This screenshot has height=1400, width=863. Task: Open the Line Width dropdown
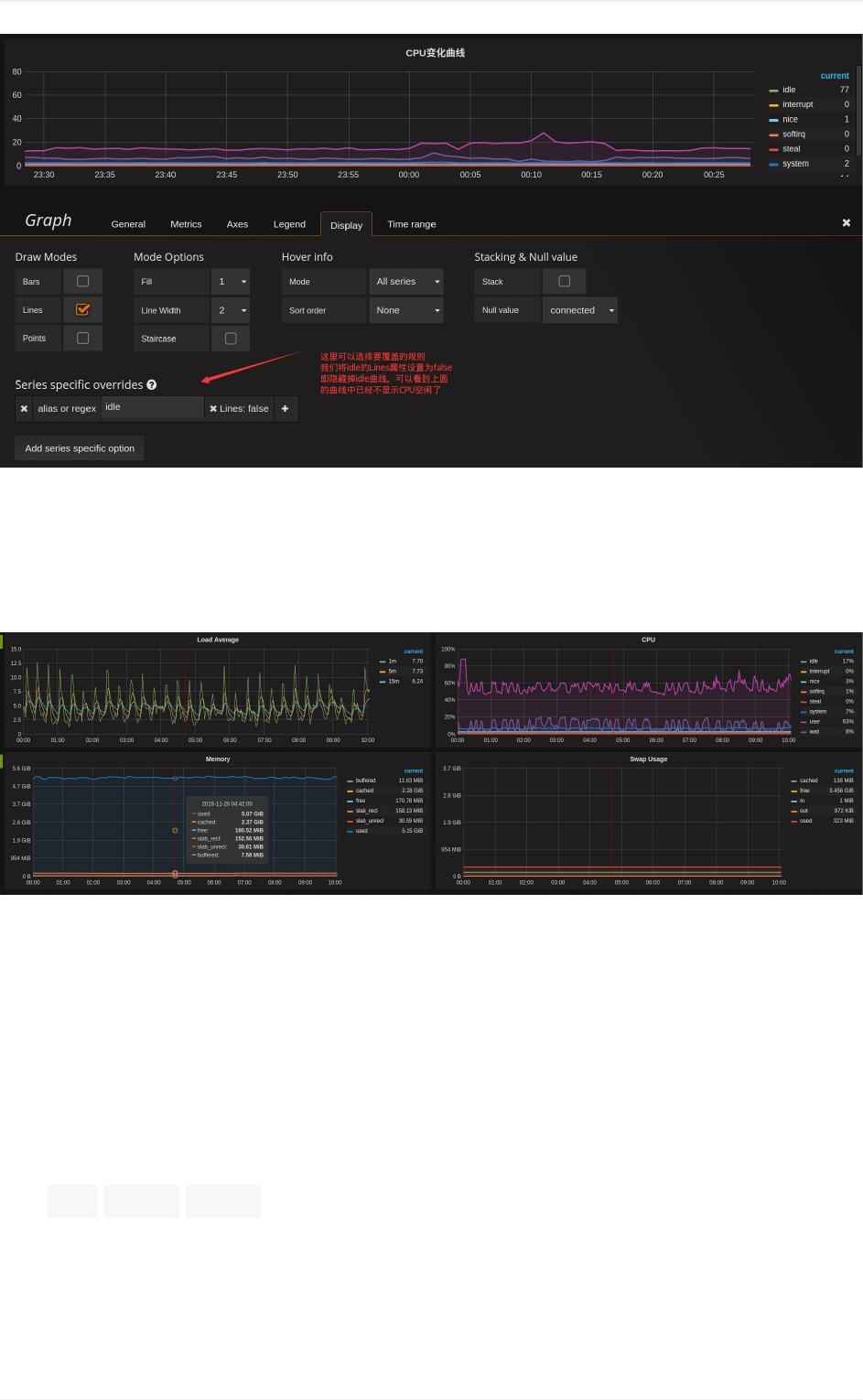[x=231, y=310]
